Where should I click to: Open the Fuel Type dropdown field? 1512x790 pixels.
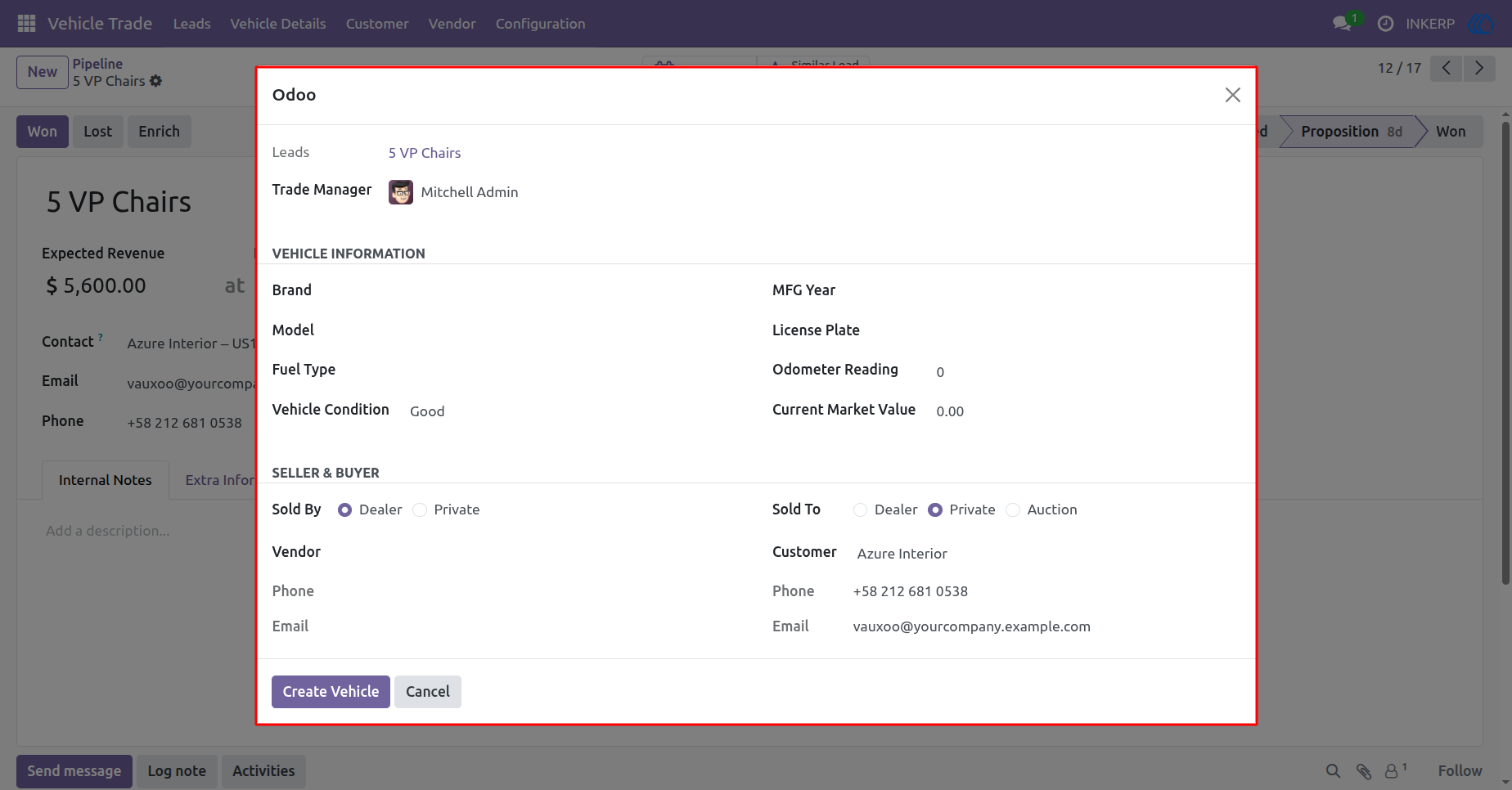[x=573, y=370]
